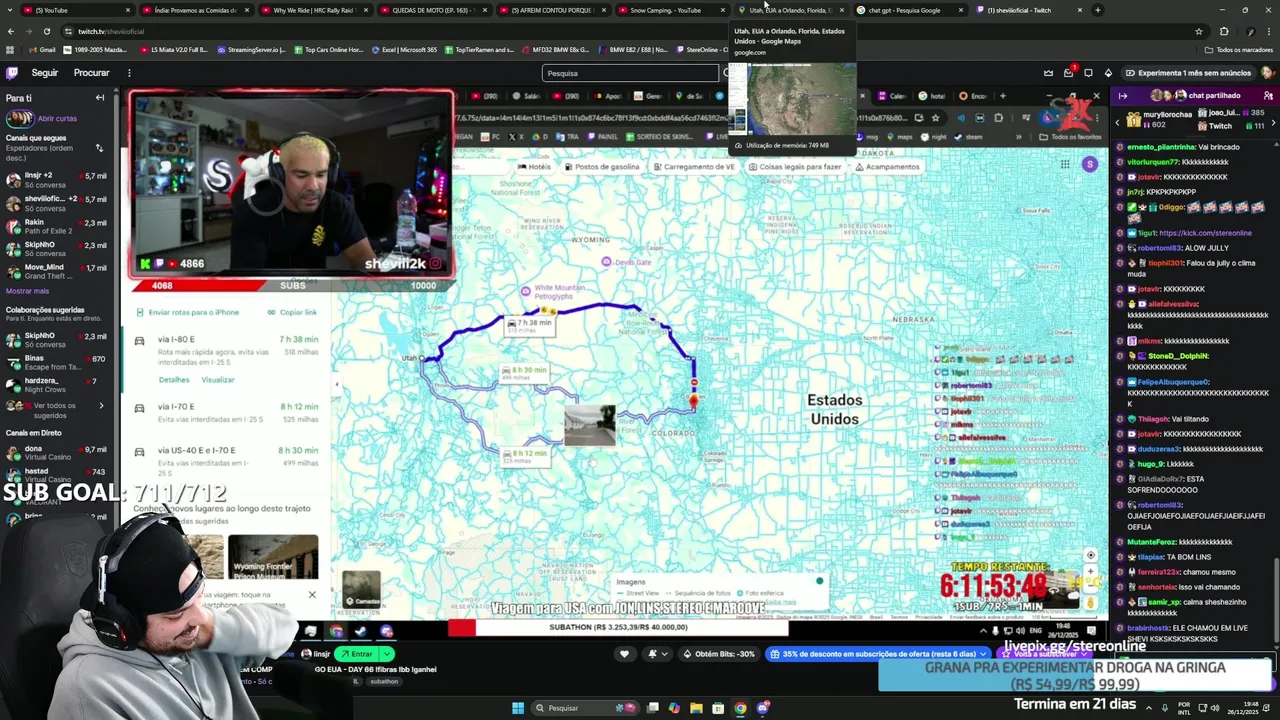Click the Get Bits diamond icon in the top bar

pyautogui.click(x=1108, y=73)
